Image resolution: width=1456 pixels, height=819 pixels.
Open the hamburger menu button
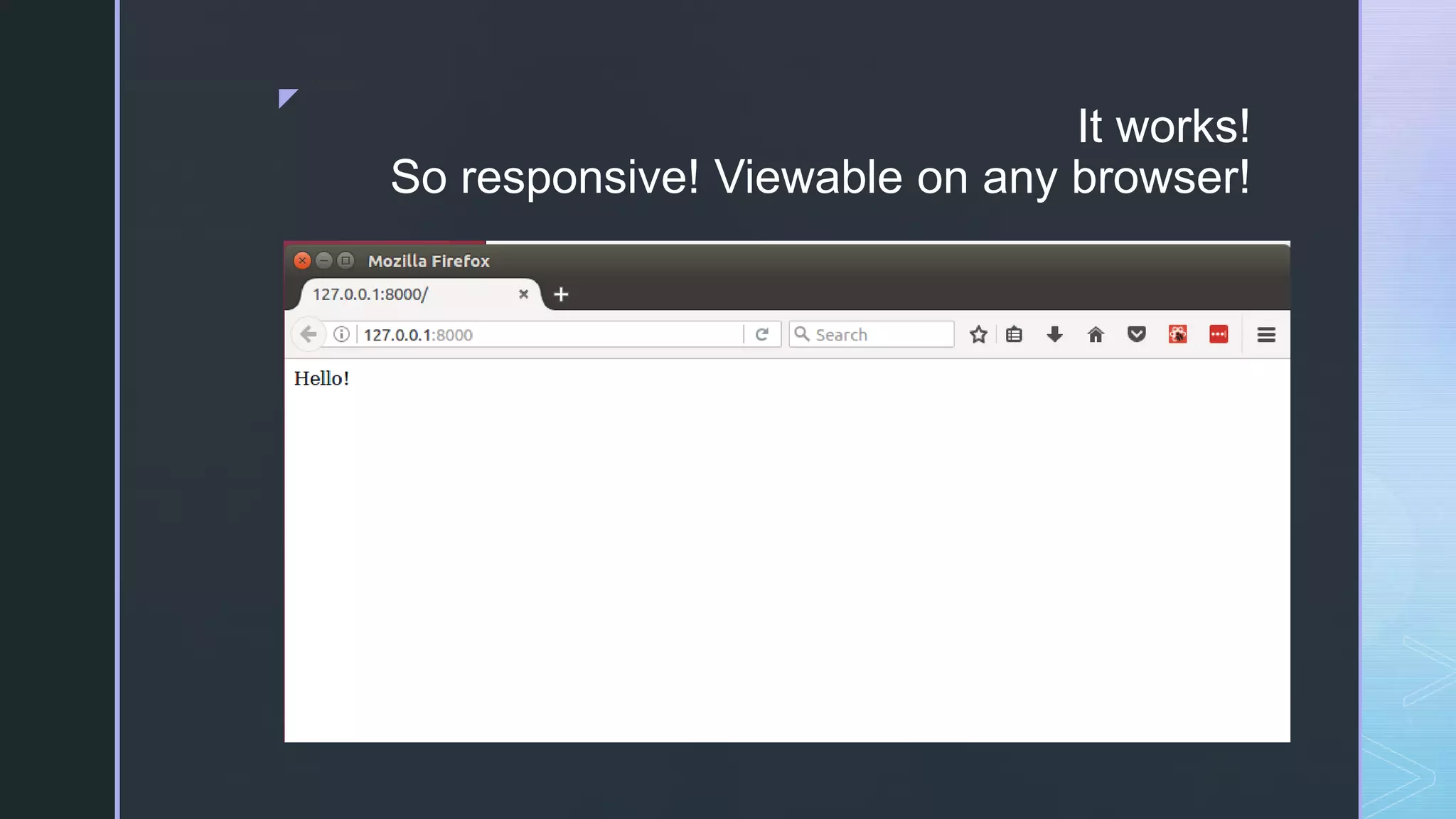pyautogui.click(x=1266, y=335)
